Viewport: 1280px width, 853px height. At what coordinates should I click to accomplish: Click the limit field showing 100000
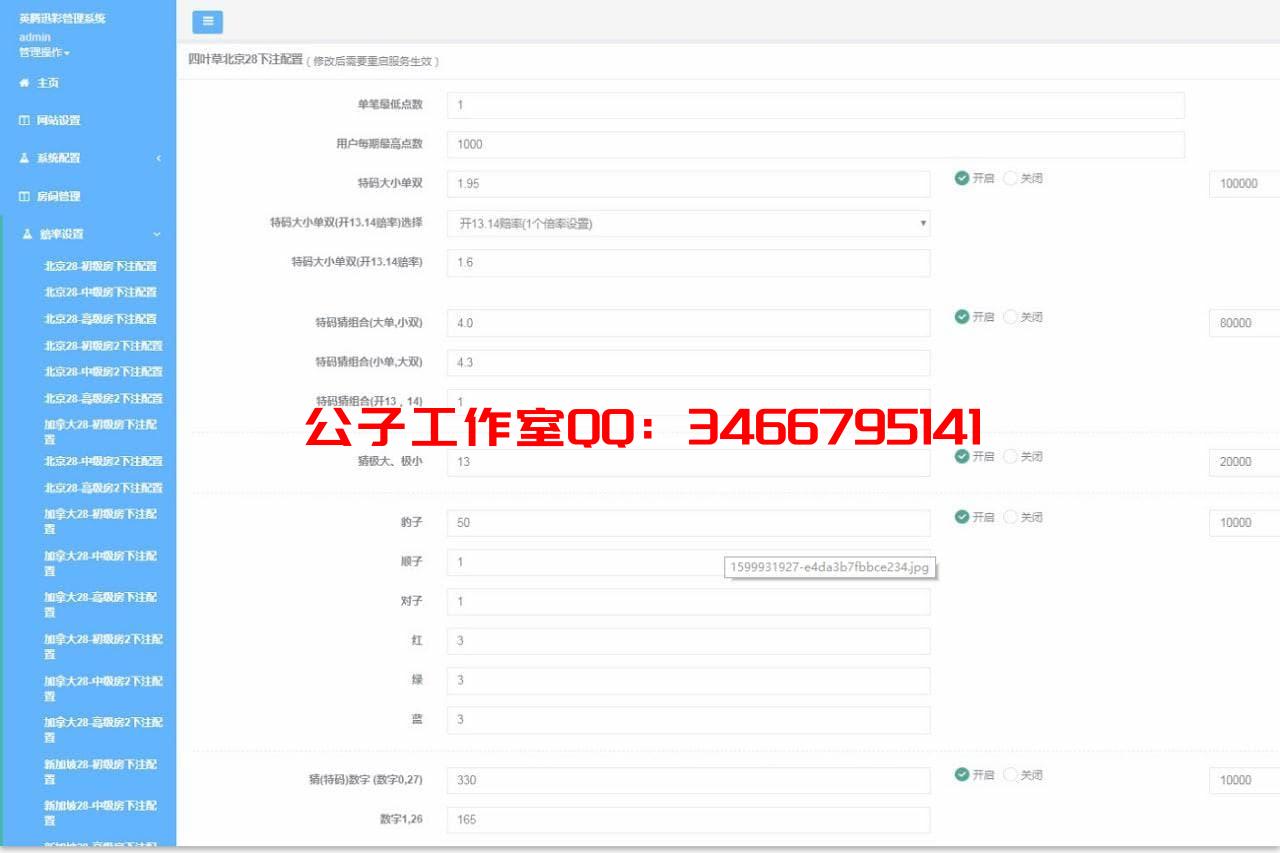pos(1244,184)
